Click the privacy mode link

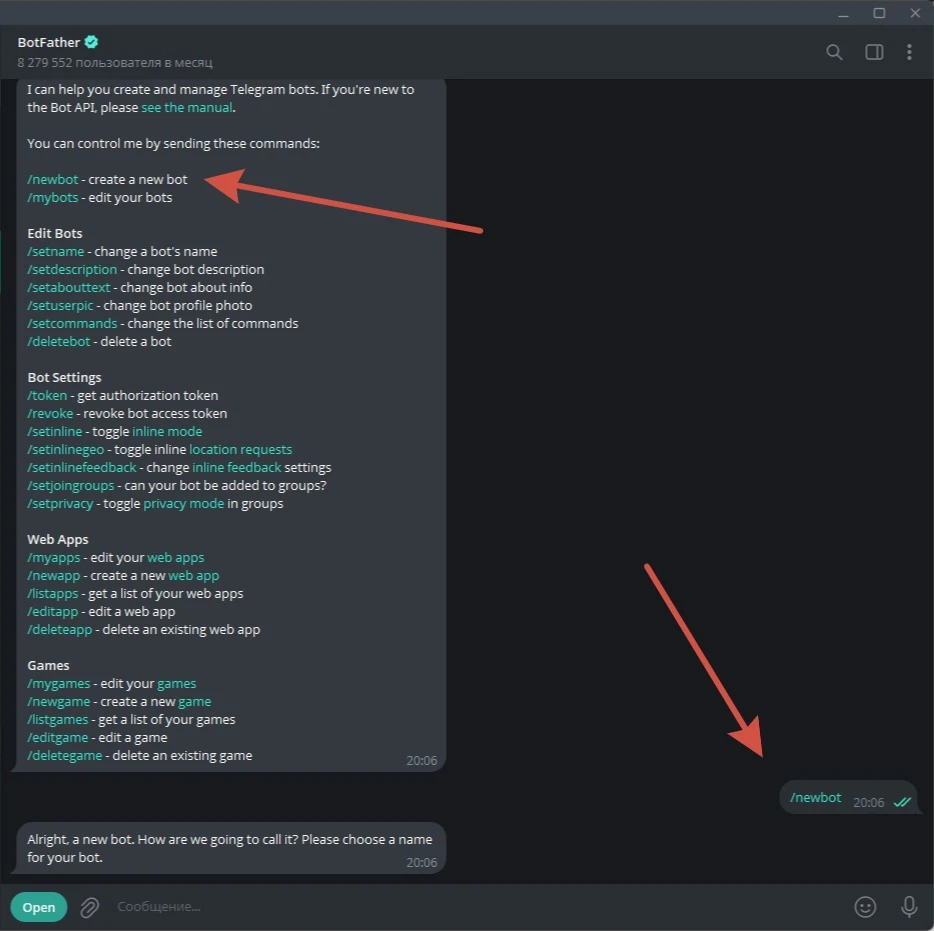(183, 504)
